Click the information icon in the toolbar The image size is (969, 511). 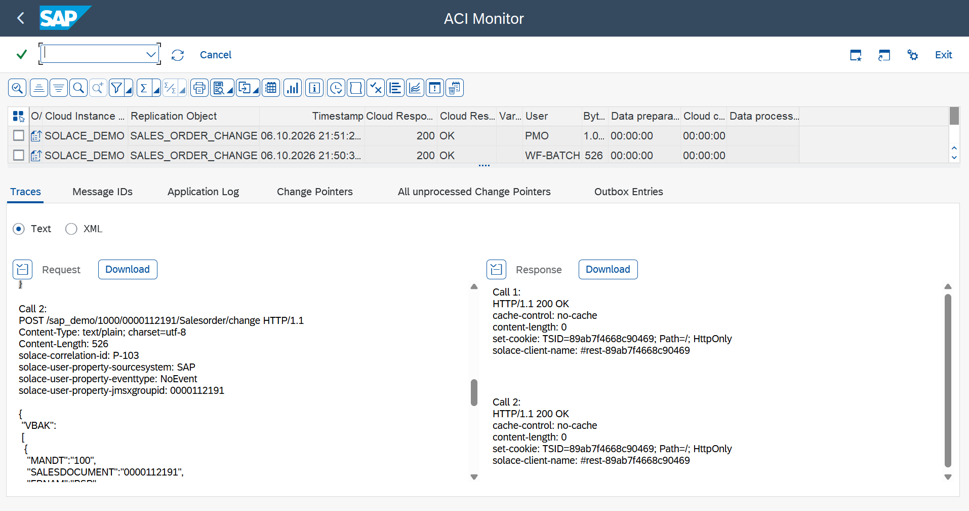315,88
